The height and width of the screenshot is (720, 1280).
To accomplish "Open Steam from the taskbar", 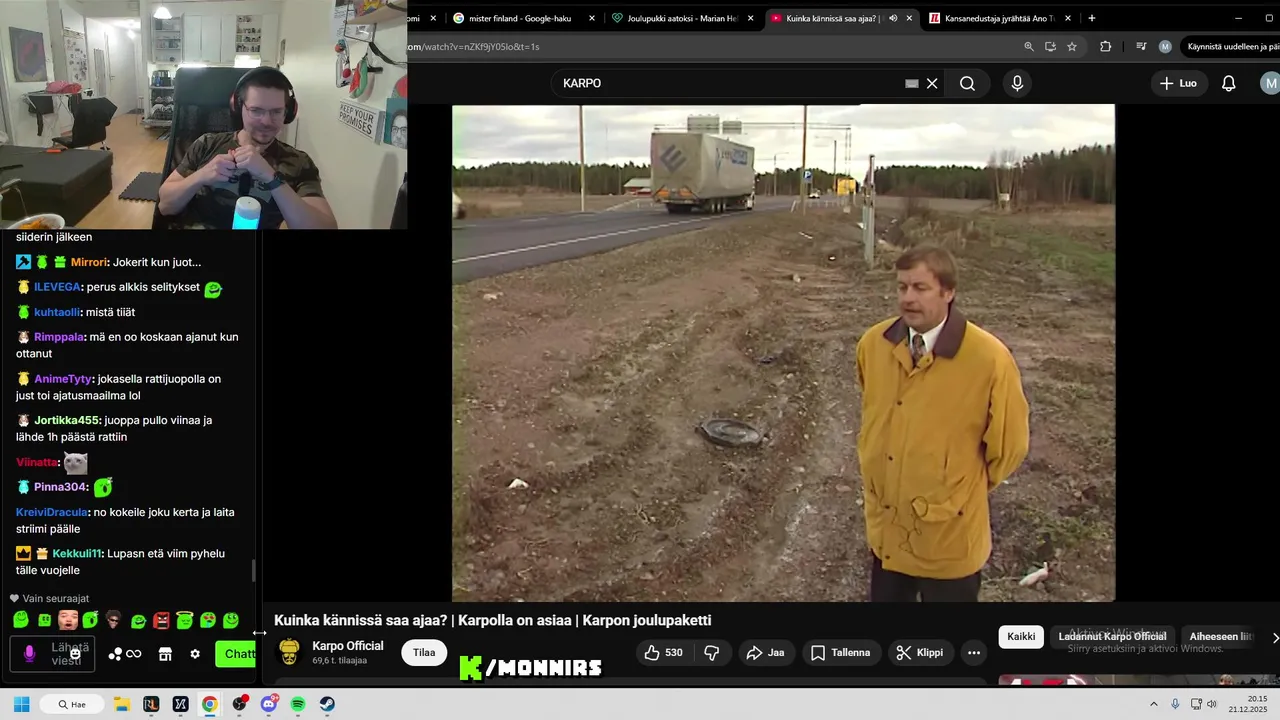I will (327, 704).
